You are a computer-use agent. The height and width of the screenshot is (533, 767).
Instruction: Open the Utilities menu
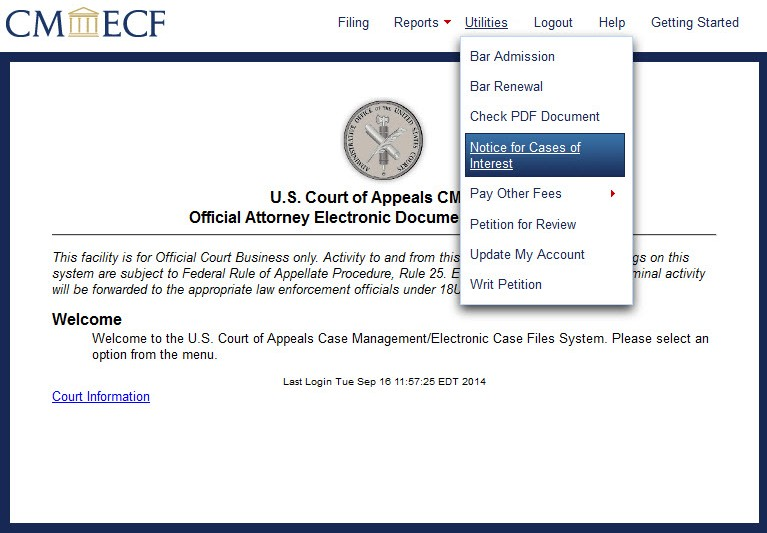[486, 22]
